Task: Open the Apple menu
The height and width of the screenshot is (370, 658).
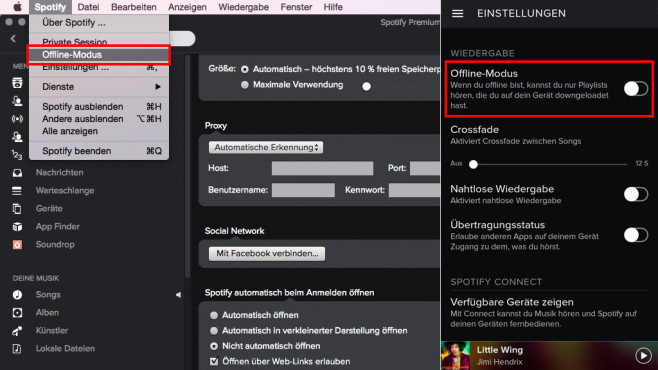Action: pos(17,7)
